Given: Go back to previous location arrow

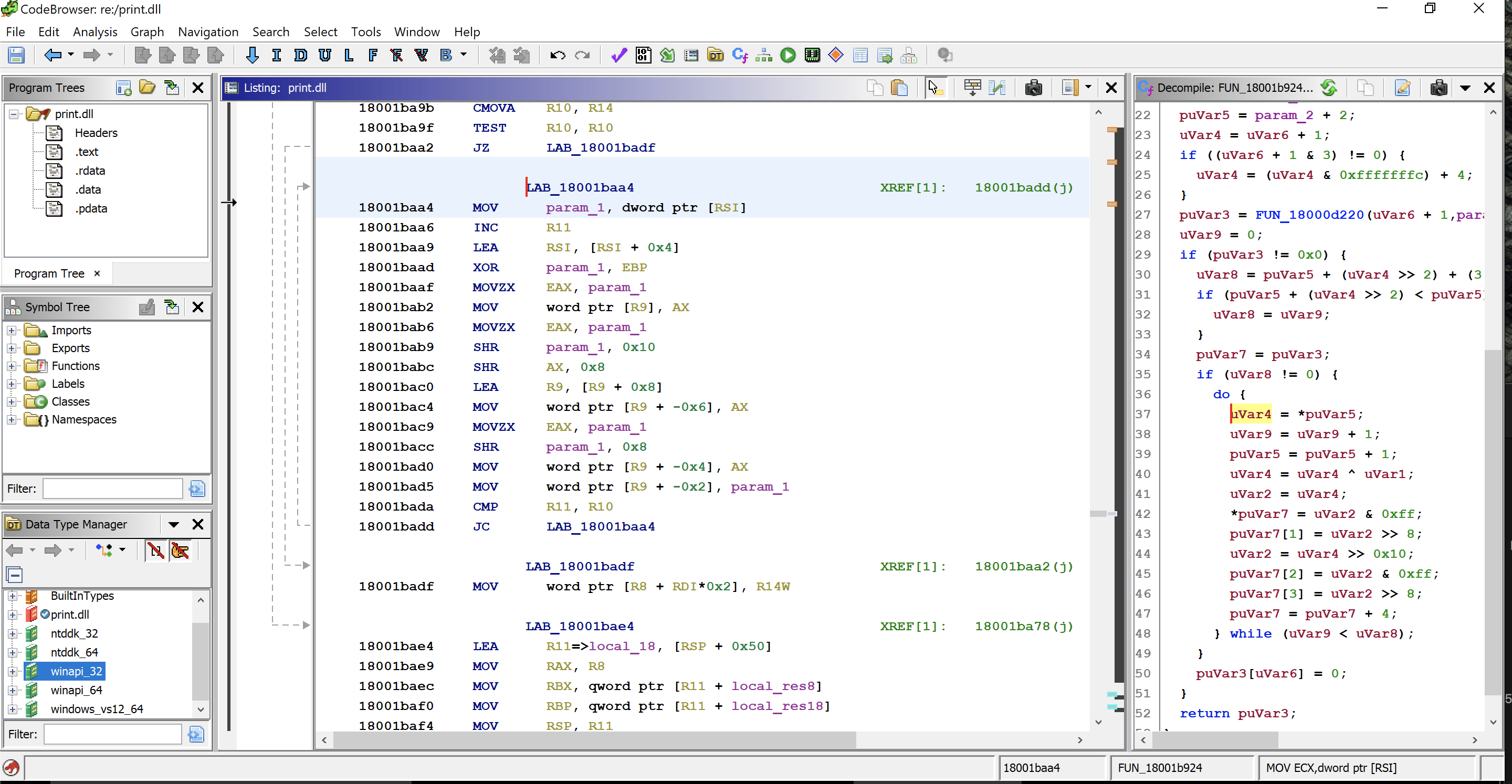Looking at the screenshot, I should (53, 55).
